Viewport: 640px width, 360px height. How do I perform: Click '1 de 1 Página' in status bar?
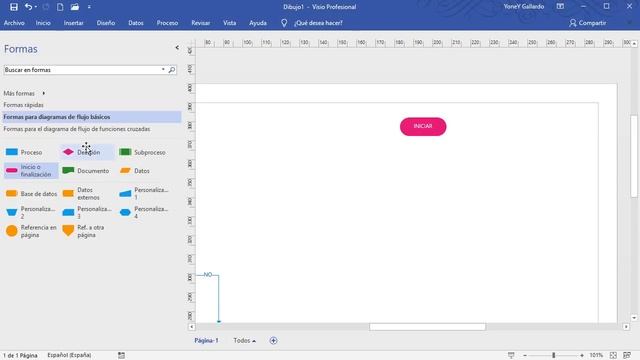point(20,356)
